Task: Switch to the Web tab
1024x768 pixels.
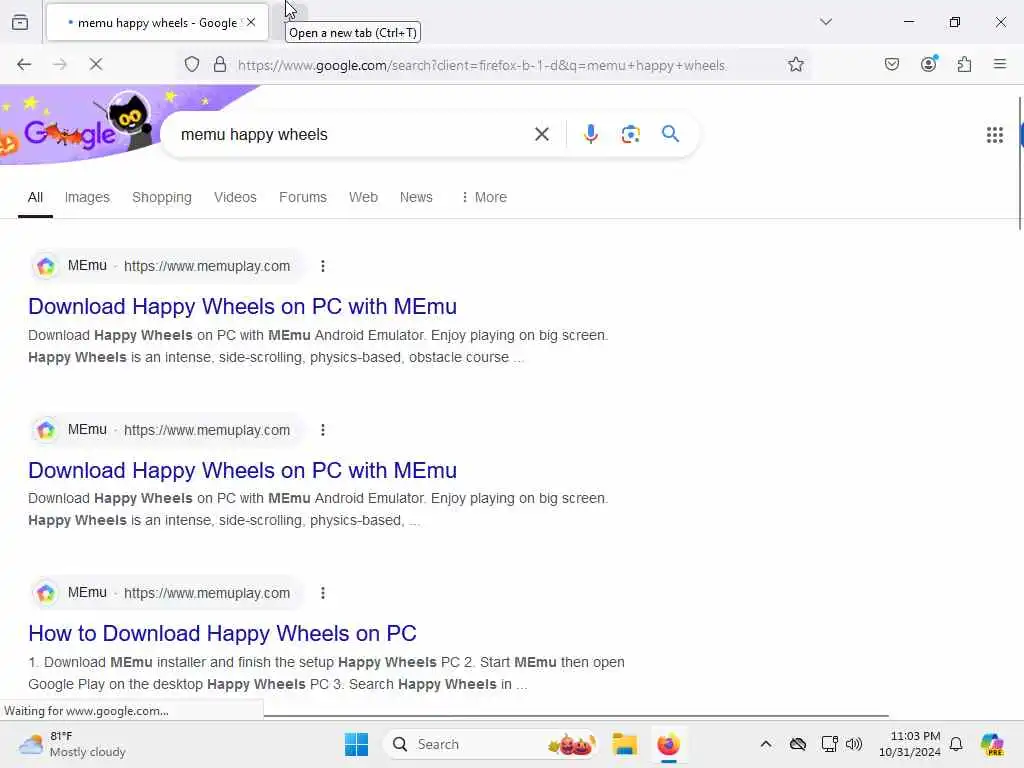Action: coord(363,197)
